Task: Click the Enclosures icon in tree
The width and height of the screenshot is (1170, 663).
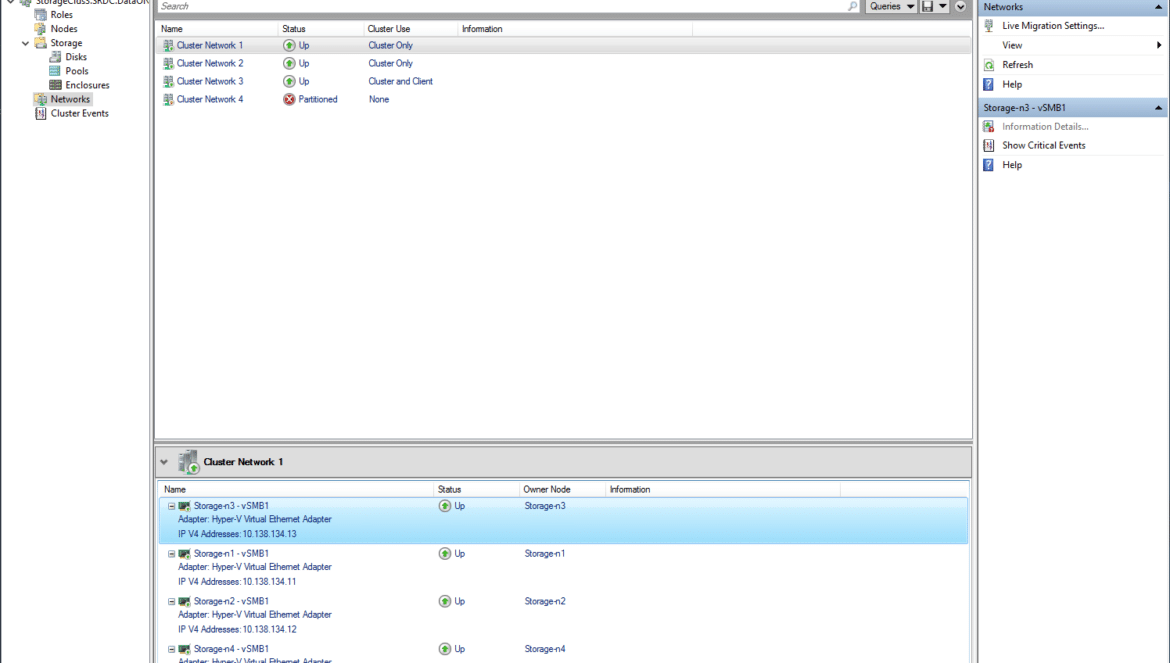Action: pos(55,85)
